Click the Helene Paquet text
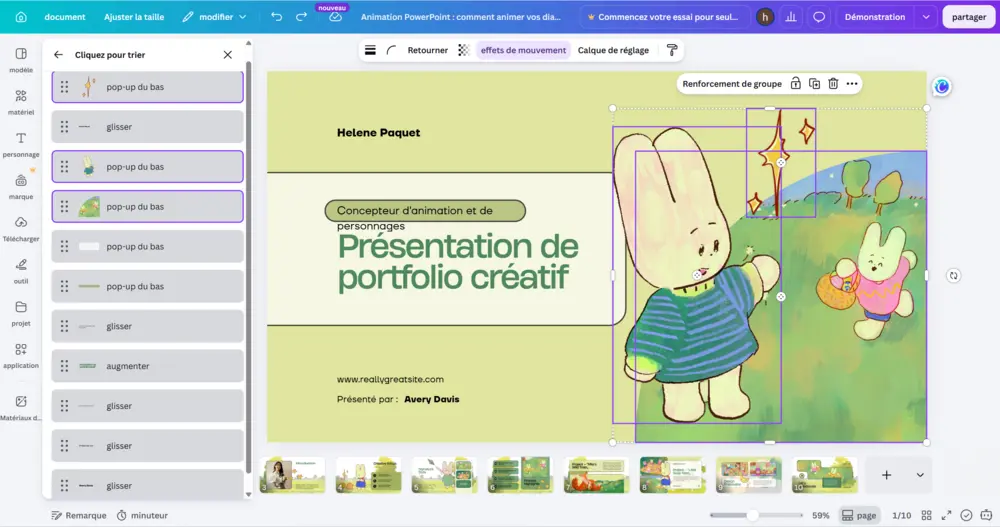The height and width of the screenshot is (527, 1000). point(378,133)
